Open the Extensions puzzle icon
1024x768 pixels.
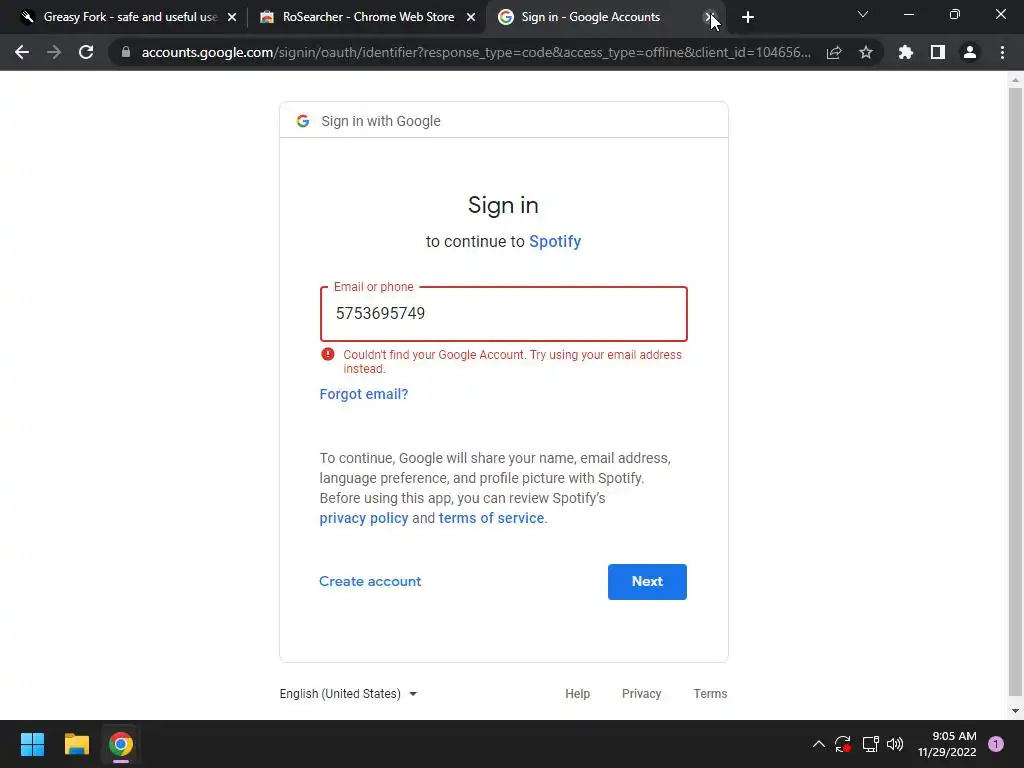[x=906, y=52]
